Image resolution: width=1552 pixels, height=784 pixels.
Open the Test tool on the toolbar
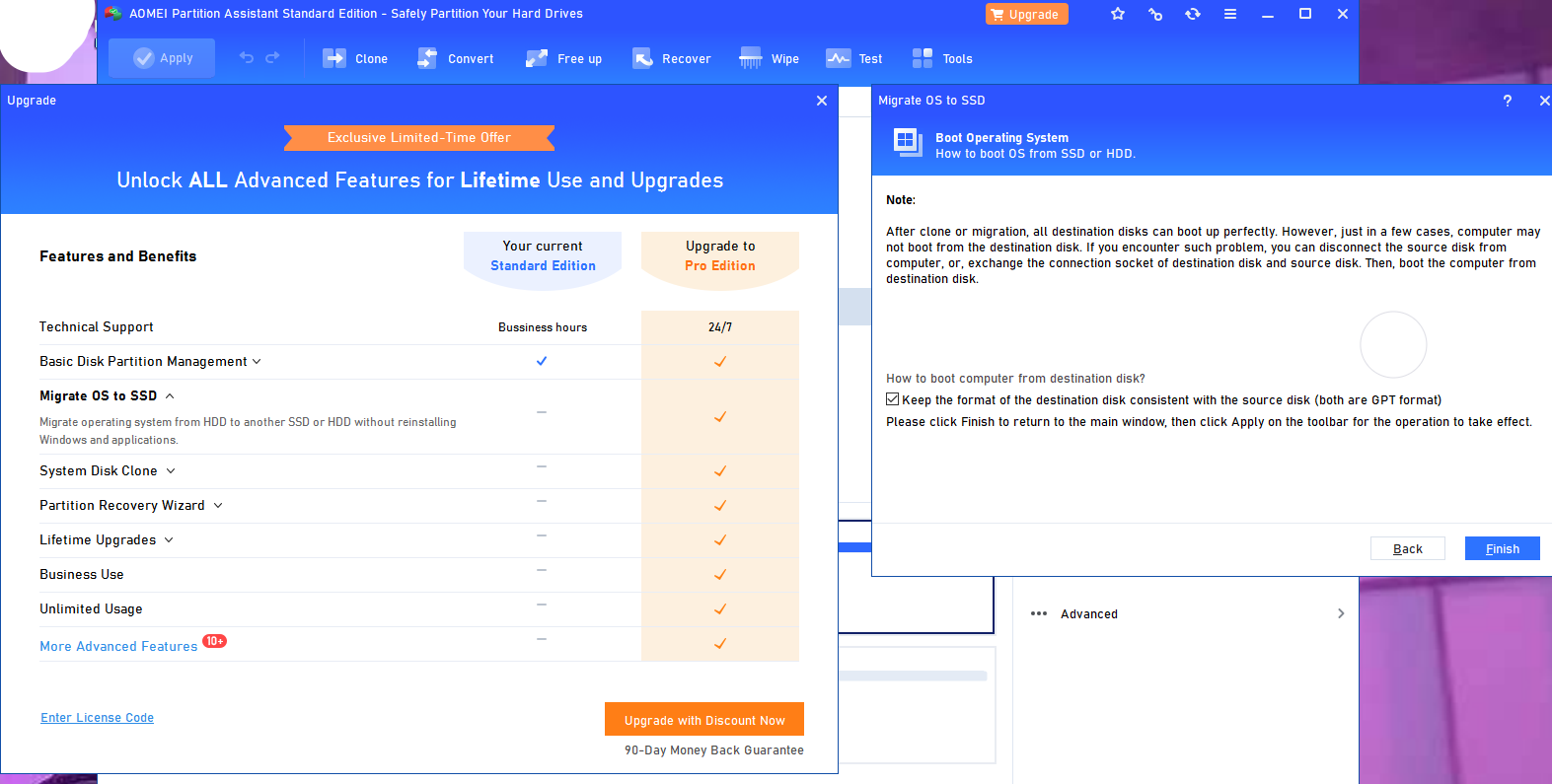(x=854, y=59)
